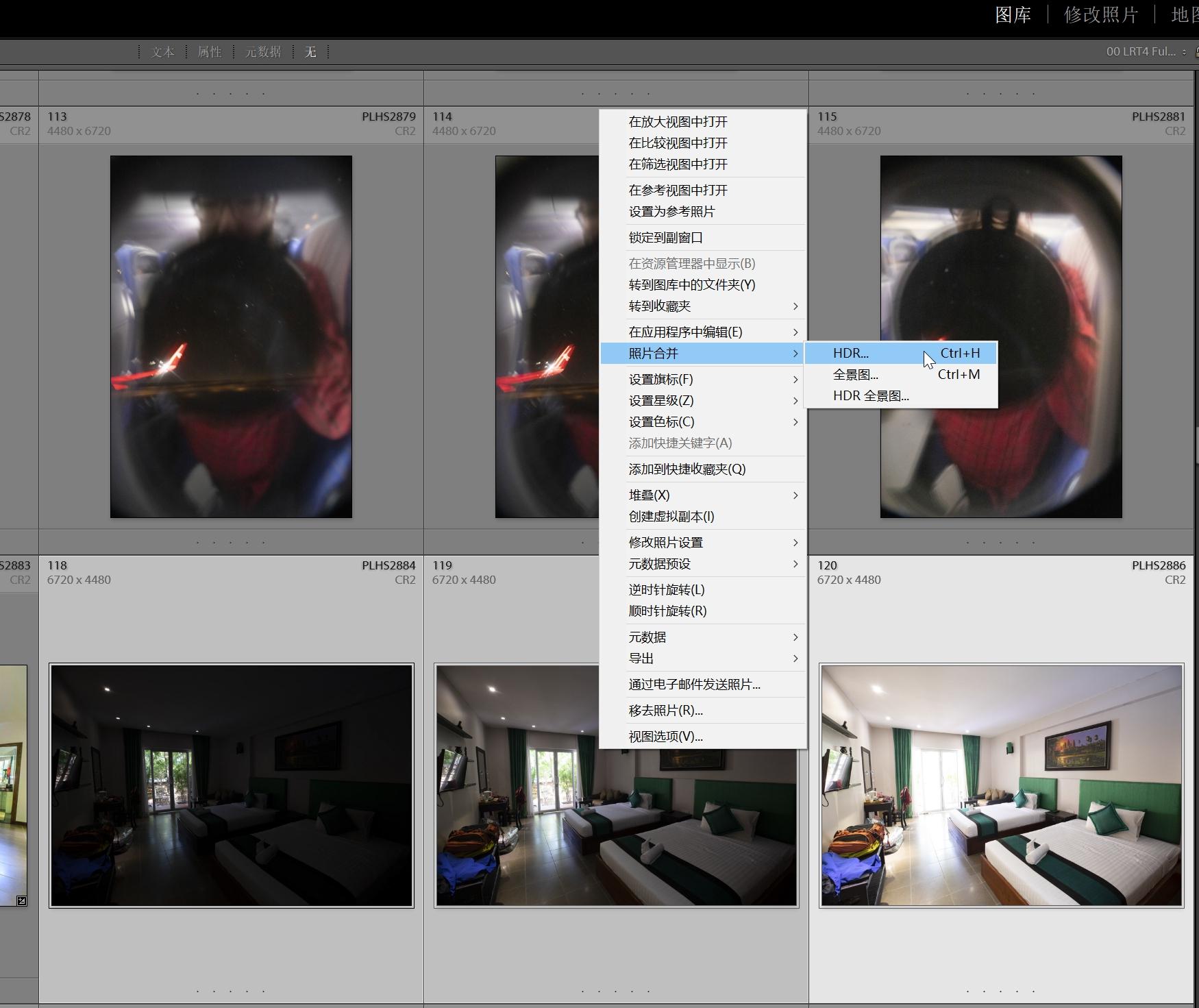
Task: Expand 转到收藏夹 submenu
Action: pos(703,306)
